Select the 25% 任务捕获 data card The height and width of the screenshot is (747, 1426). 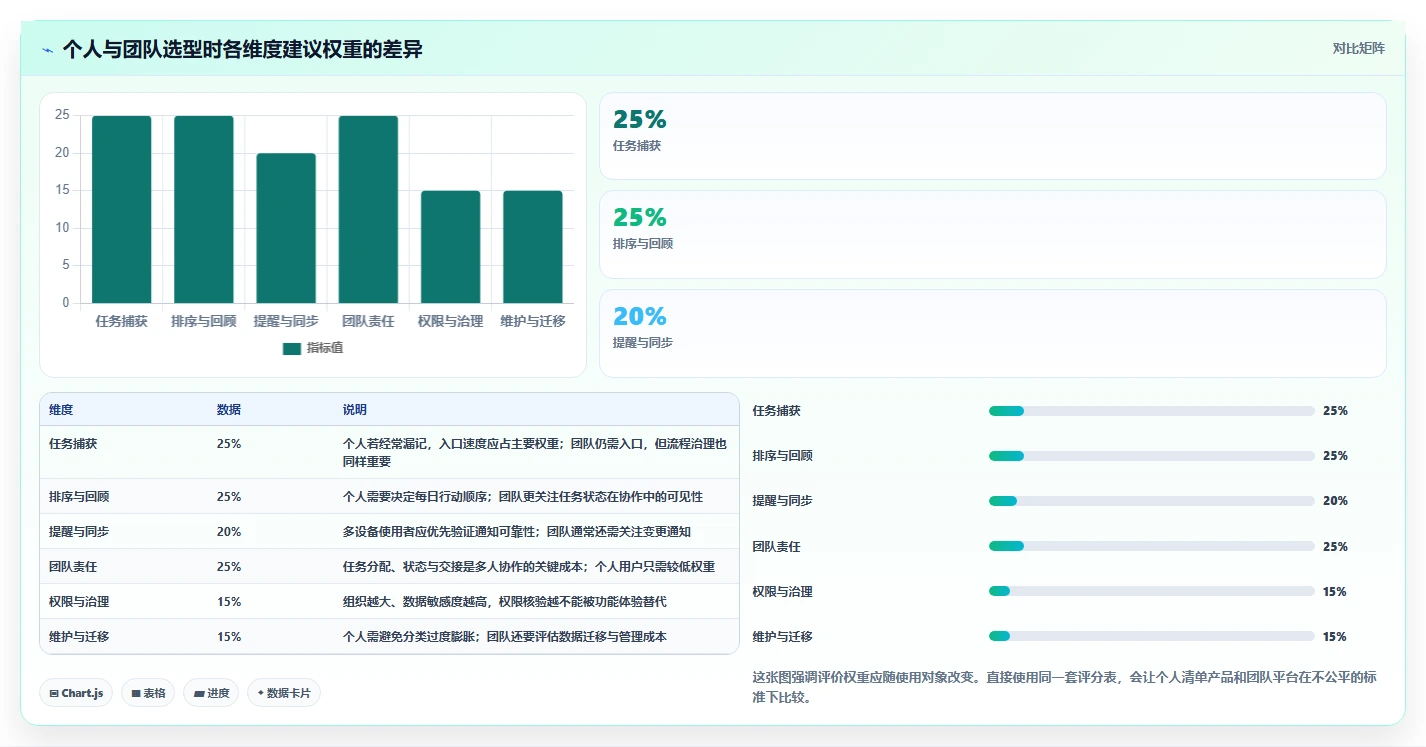(x=992, y=136)
